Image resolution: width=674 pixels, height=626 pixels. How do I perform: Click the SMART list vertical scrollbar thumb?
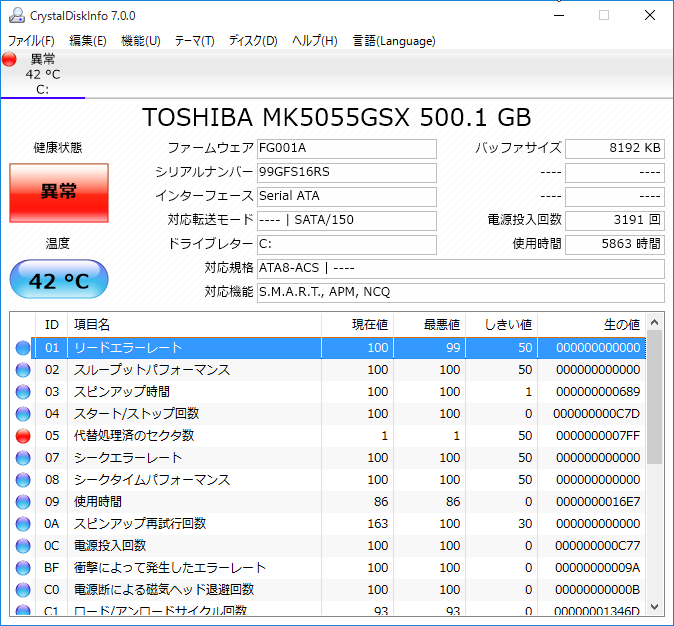tap(655, 398)
